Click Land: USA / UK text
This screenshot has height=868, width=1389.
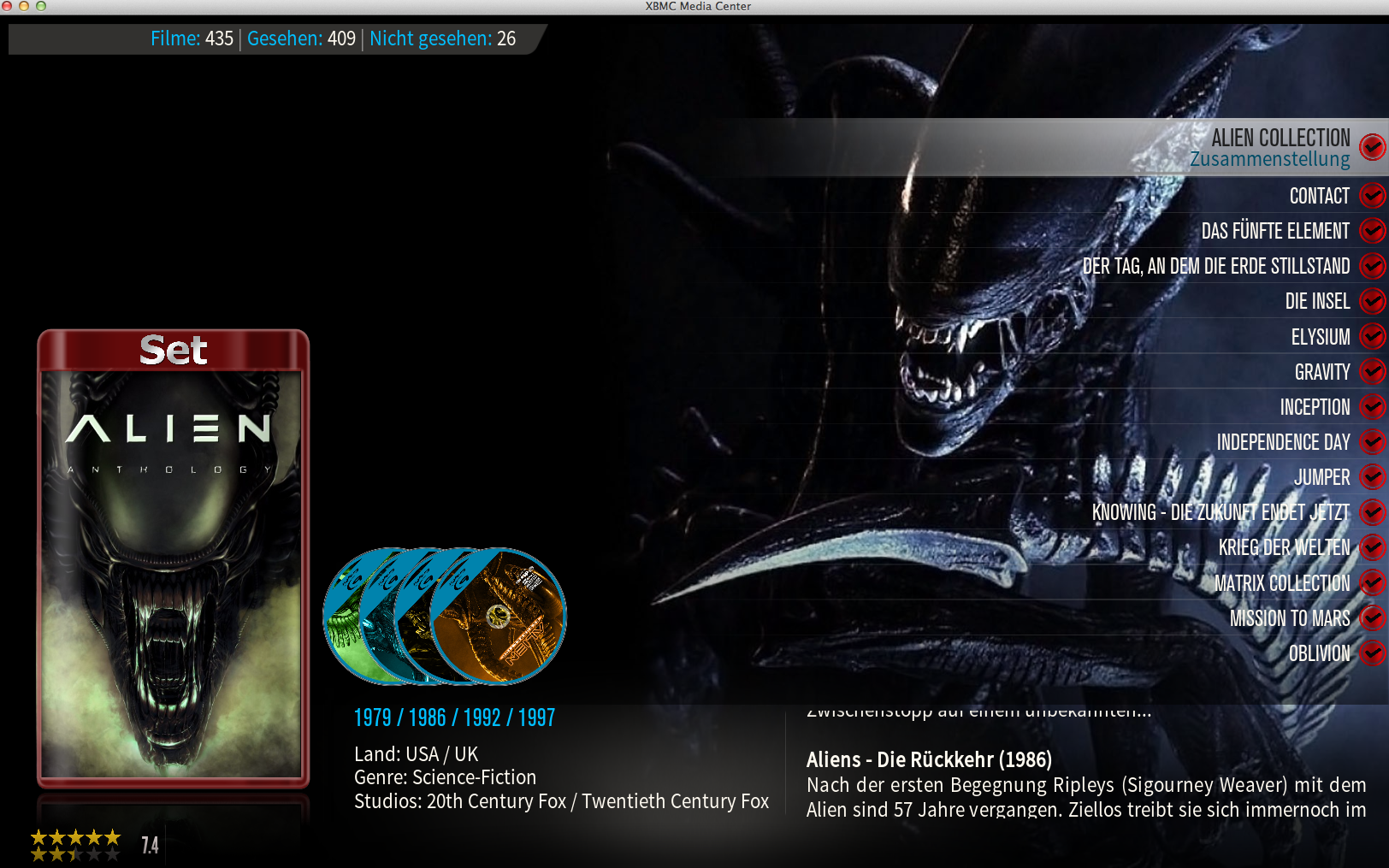pyautogui.click(x=416, y=754)
